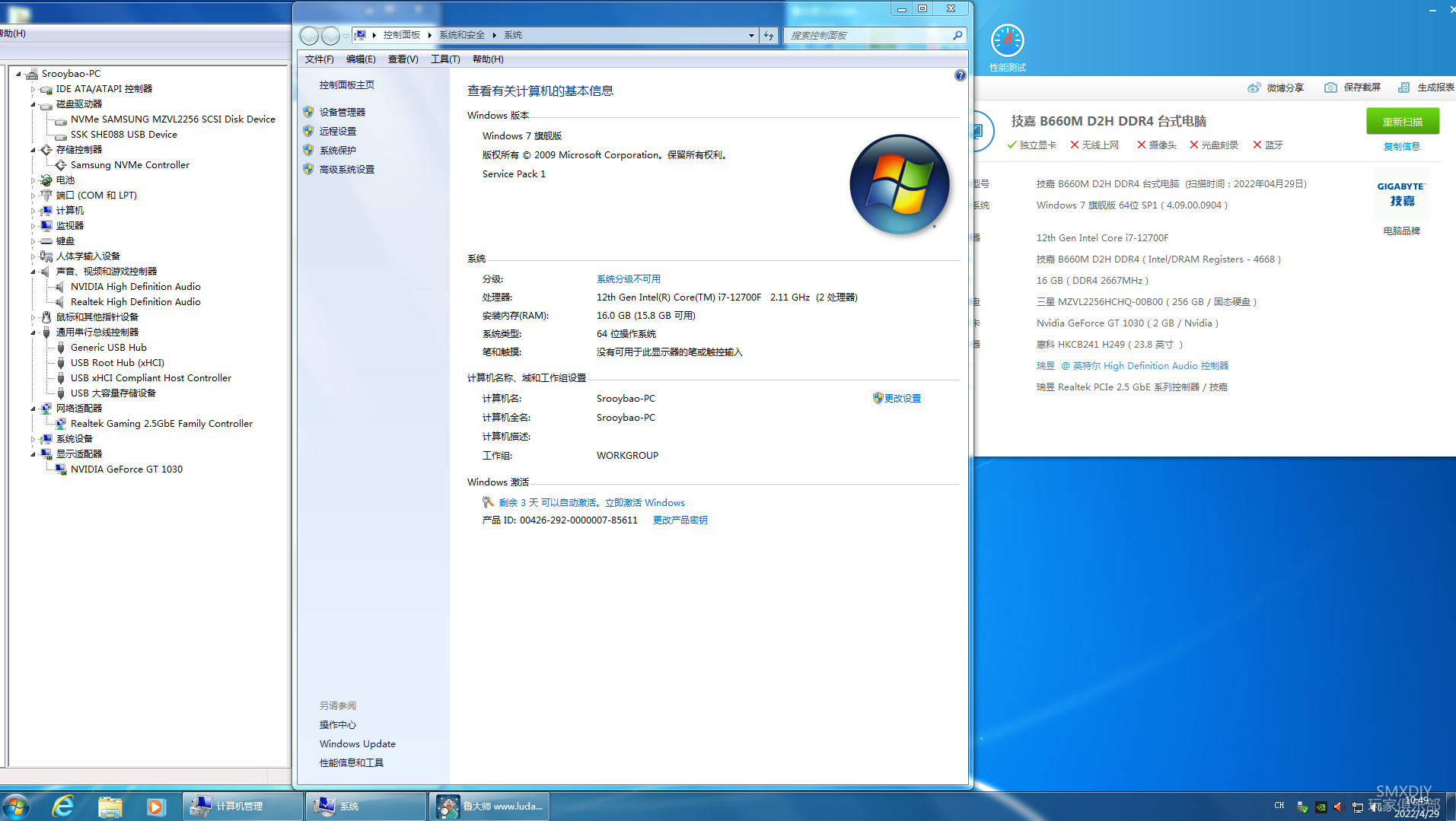Collapse the storage controllers node
This screenshot has width=1456, height=821.
point(33,150)
